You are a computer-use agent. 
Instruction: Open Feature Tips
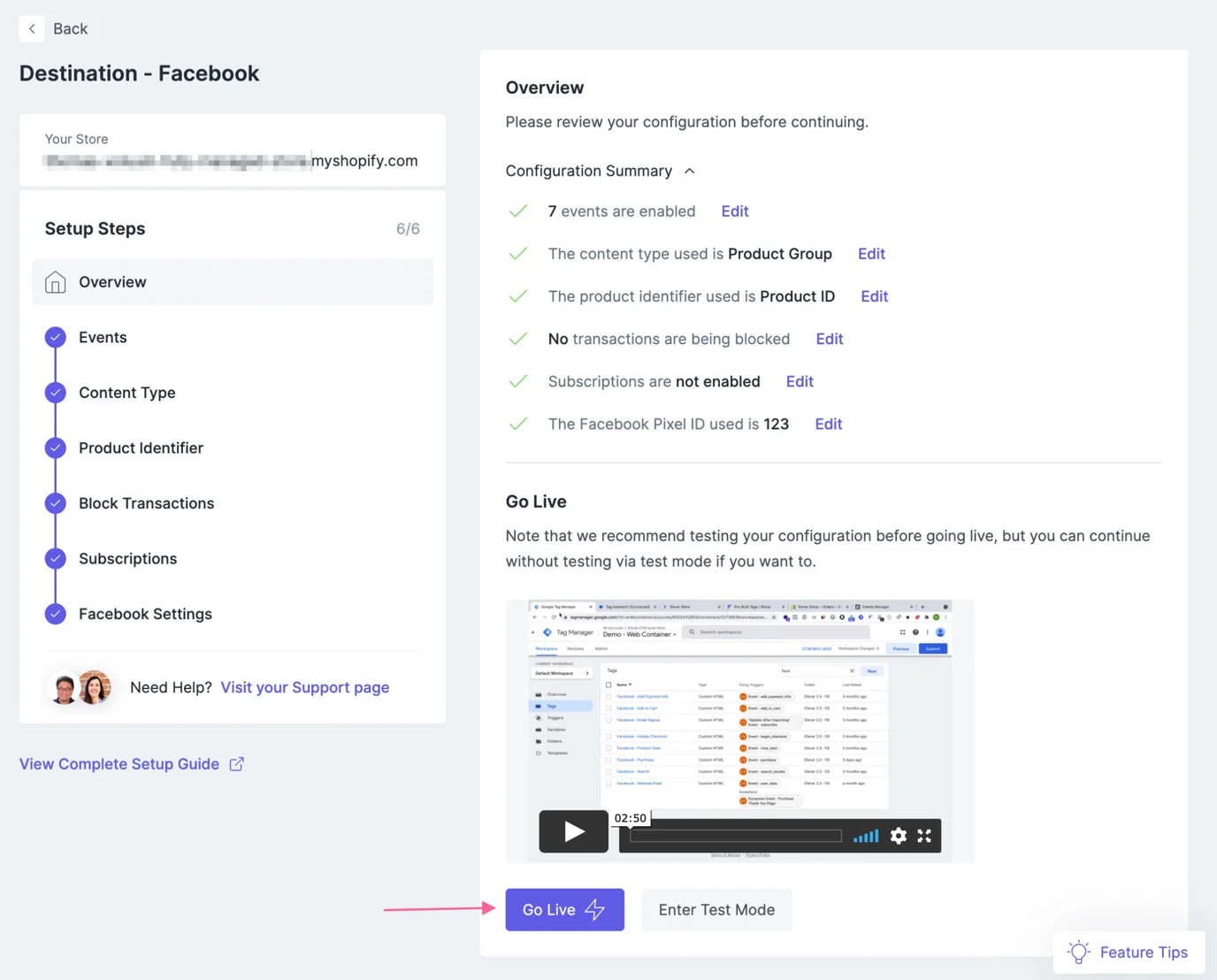(x=1129, y=953)
